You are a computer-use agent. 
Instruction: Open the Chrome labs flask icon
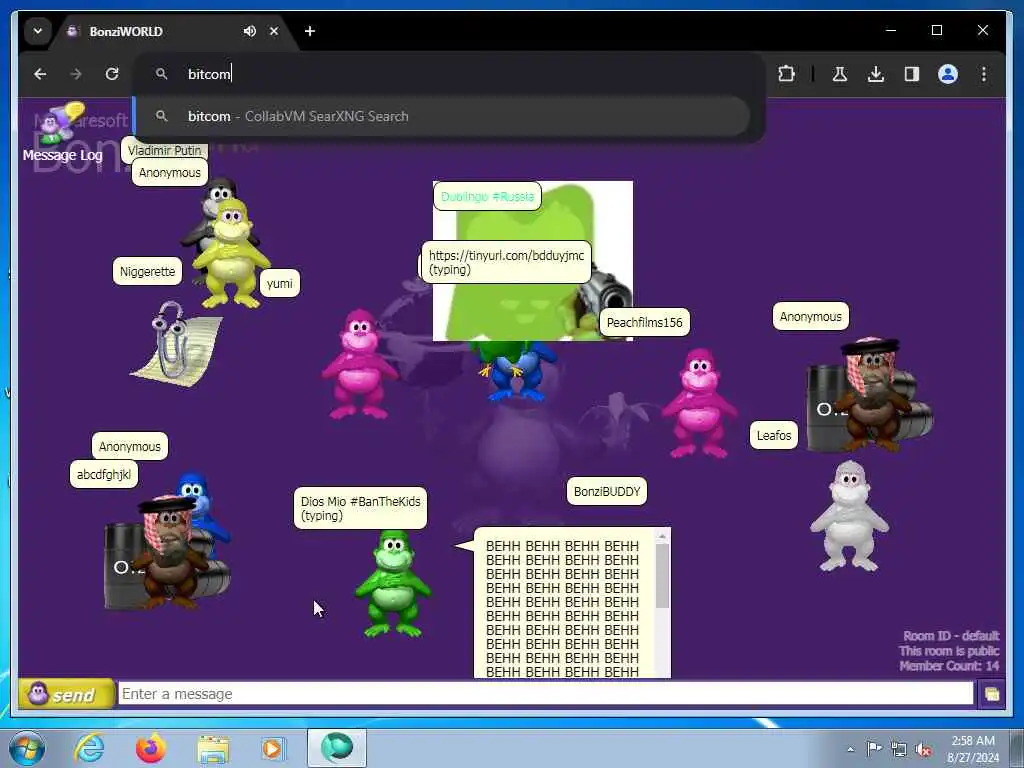tap(840, 74)
